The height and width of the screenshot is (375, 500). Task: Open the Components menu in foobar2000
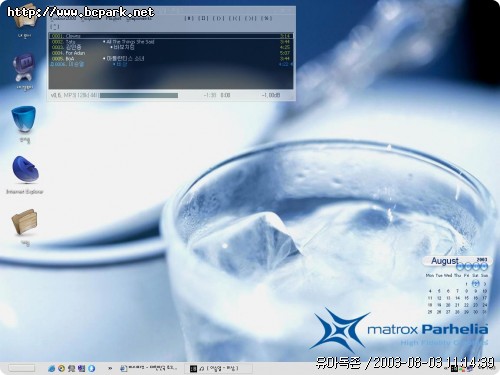(139, 19)
